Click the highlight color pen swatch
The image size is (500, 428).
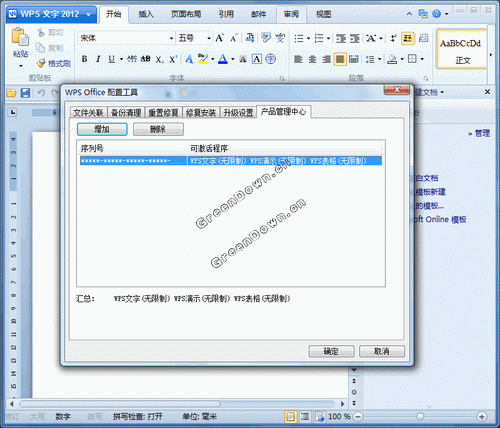tap(203, 59)
